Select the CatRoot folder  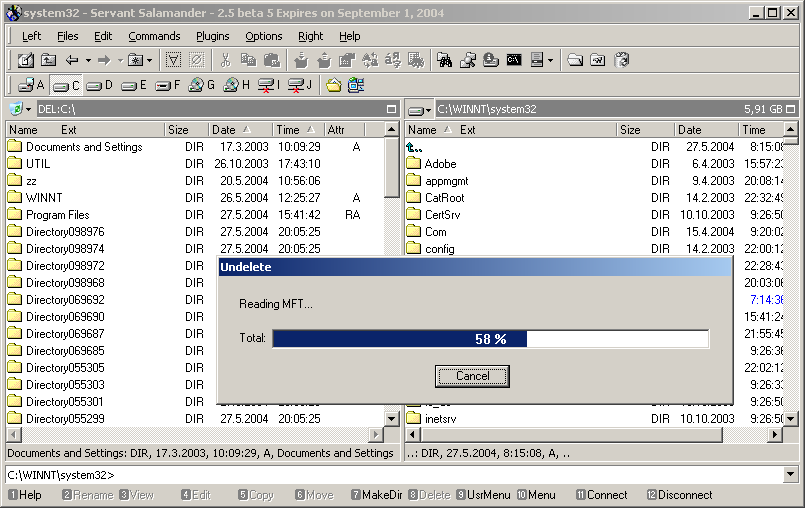point(444,198)
